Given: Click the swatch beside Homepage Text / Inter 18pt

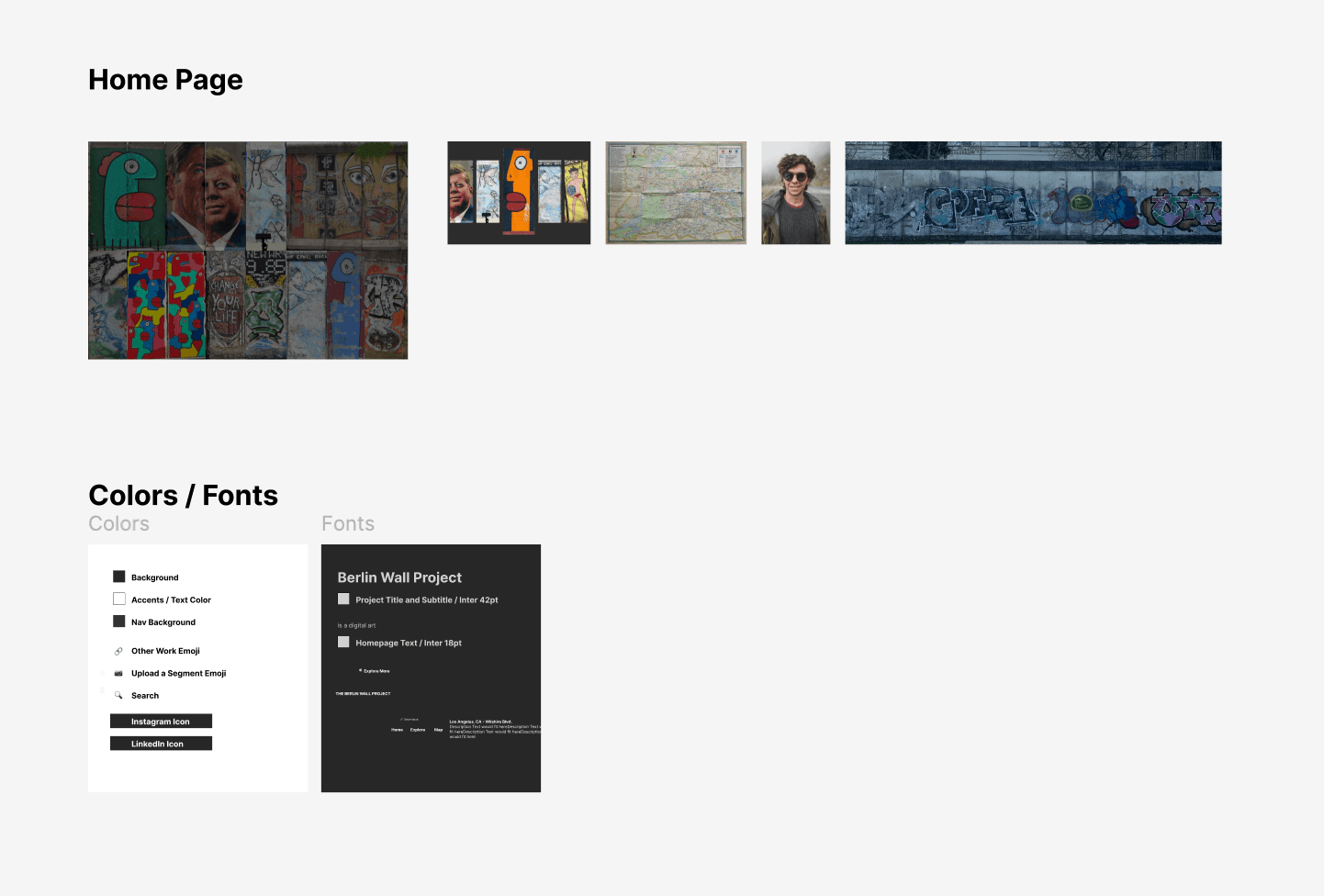Looking at the screenshot, I should click(343, 642).
